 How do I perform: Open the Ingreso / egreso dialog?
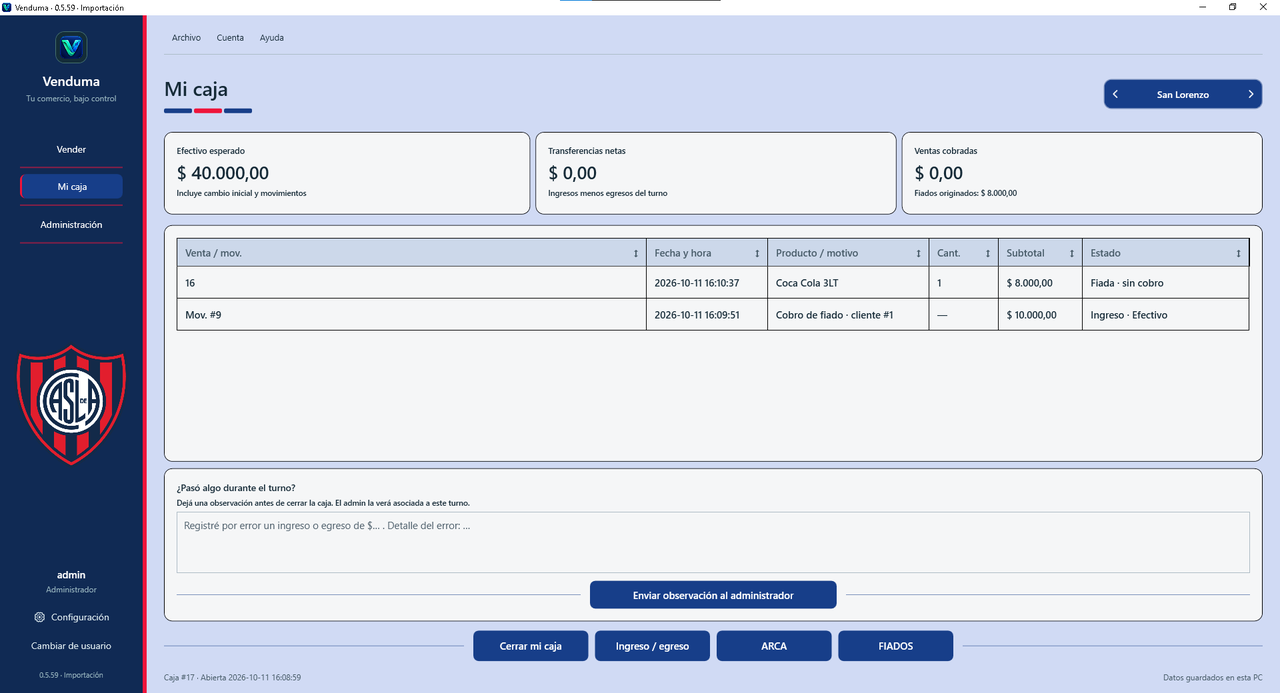pyautogui.click(x=652, y=646)
